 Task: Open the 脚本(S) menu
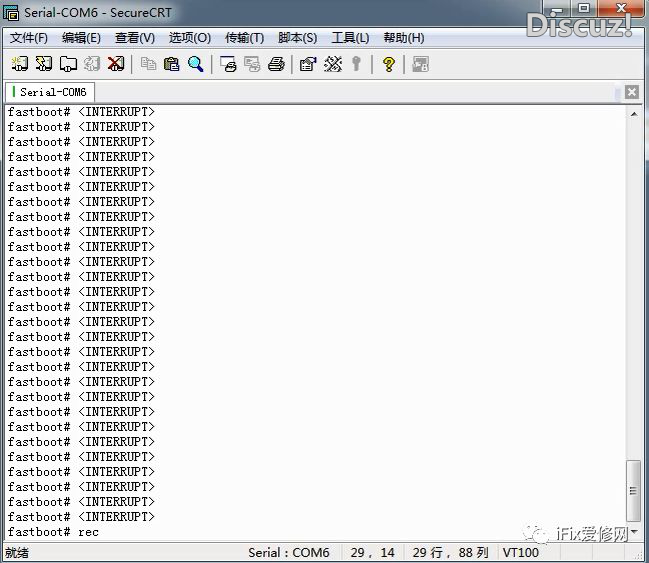297,38
